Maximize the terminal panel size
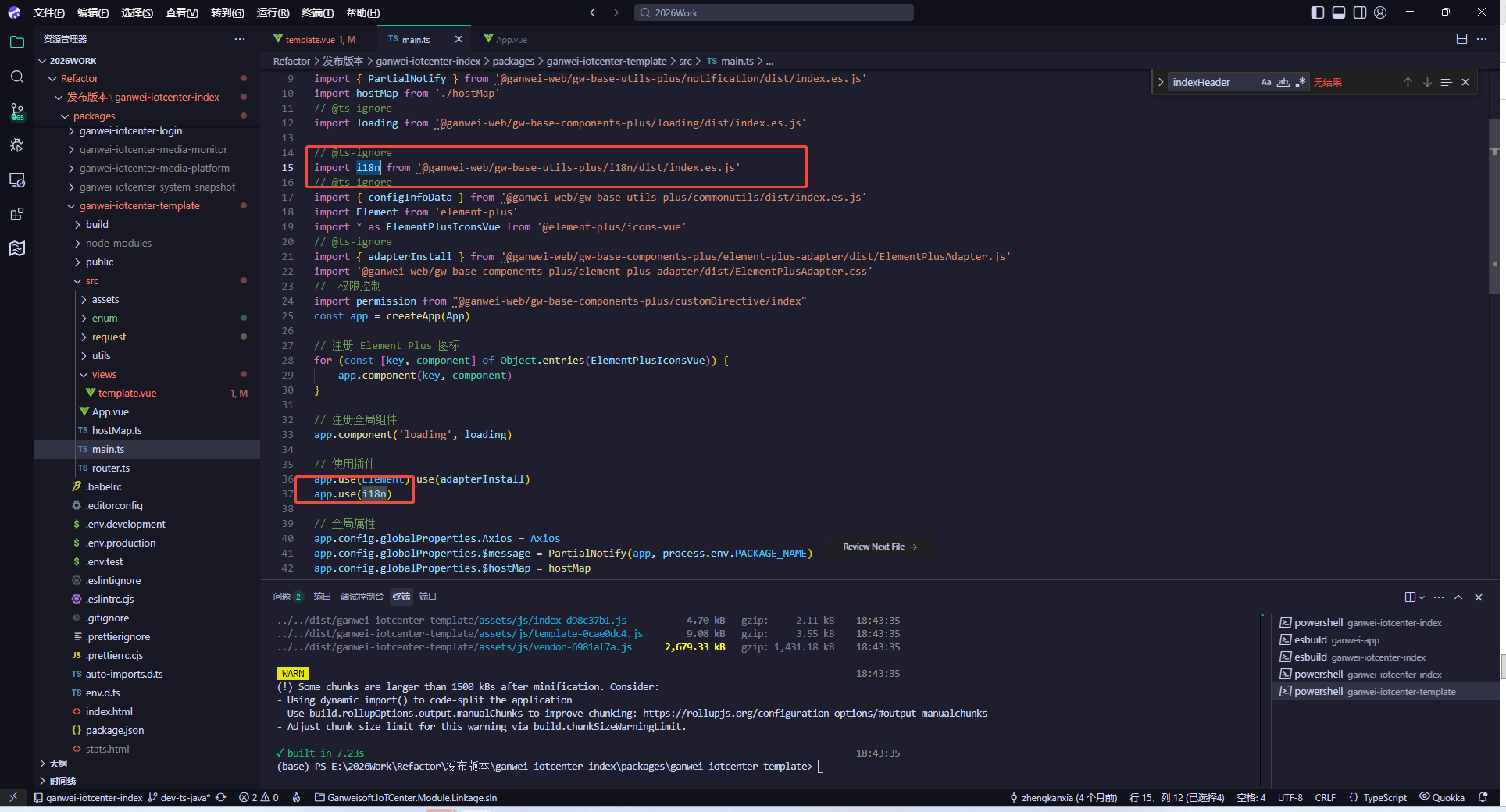 coord(1458,597)
